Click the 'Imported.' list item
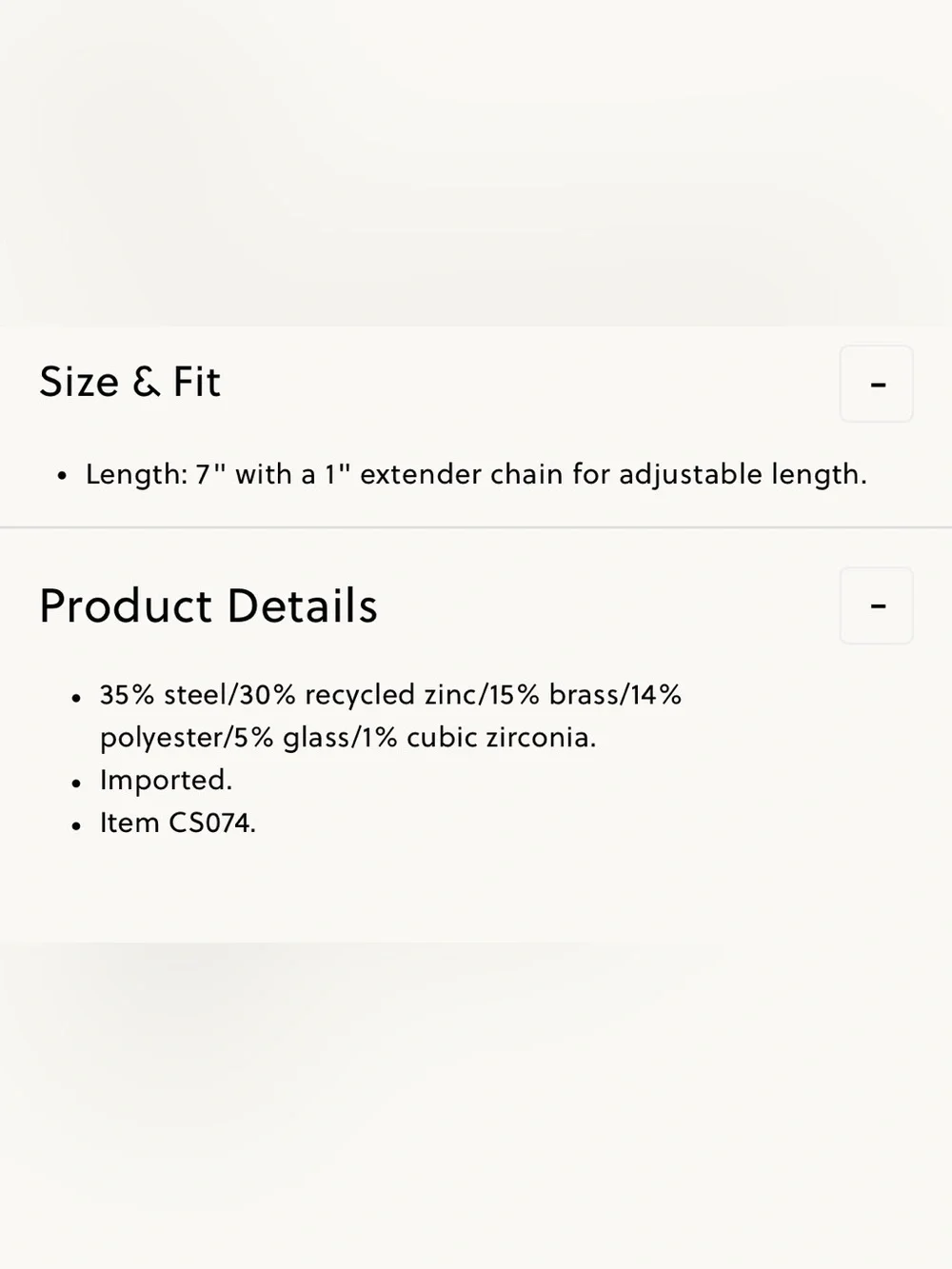This screenshot has height=1269, width=952. coord(167,780)
